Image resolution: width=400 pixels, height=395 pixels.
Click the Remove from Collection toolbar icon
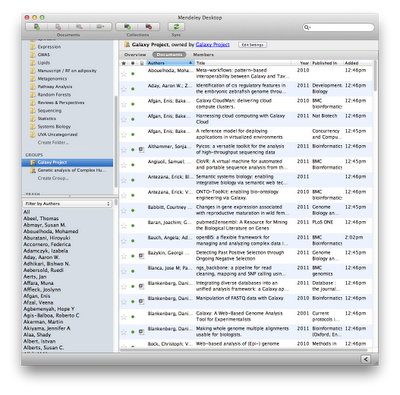(79, 27)
